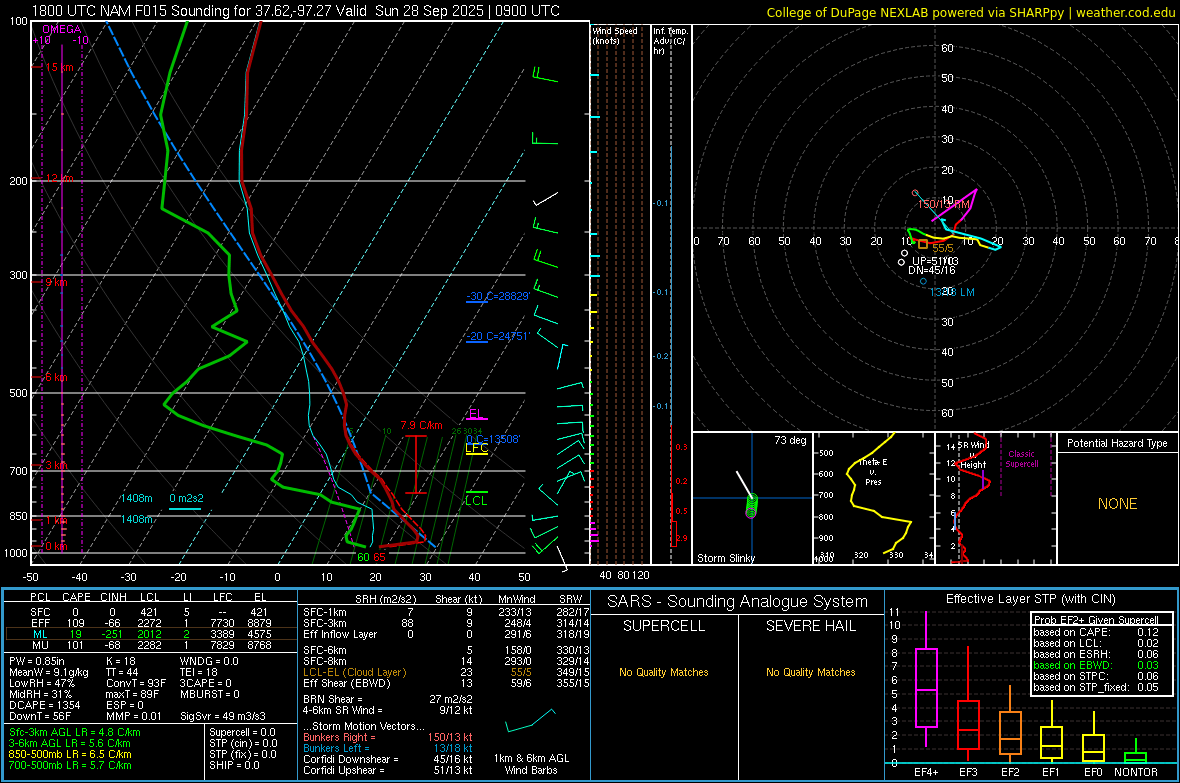Screen dimensions: 1180x783
Task: Click the magenta 'EL' level marker
Action: 476,414
